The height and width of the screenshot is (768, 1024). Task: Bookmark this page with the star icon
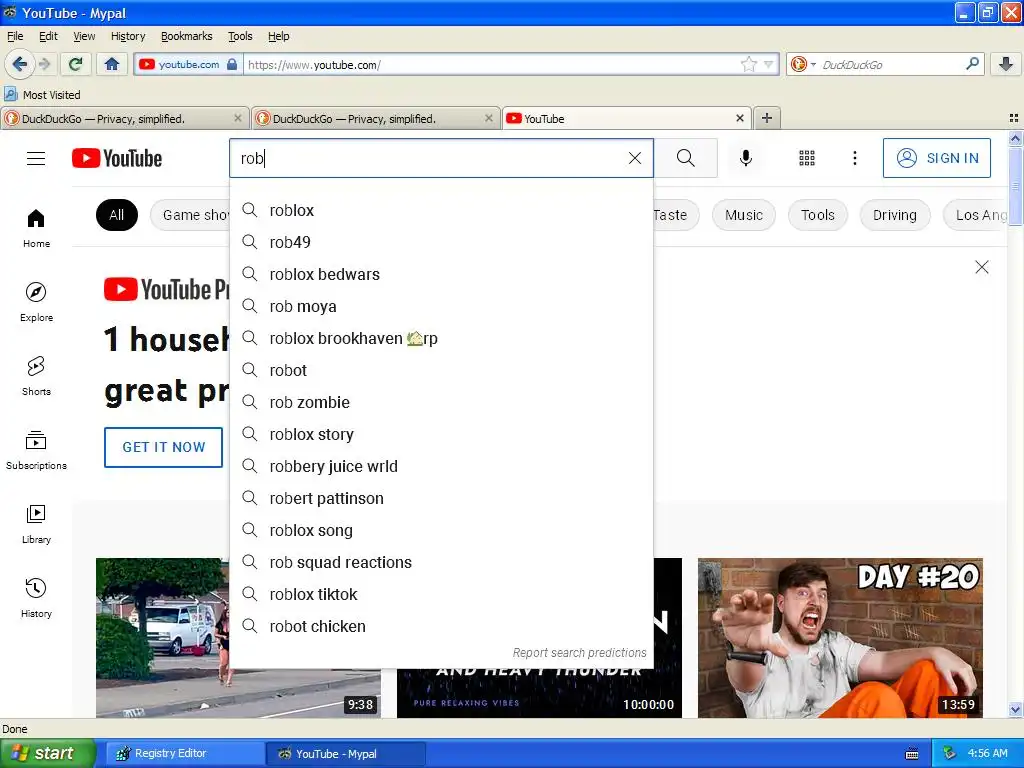[748, 64]
